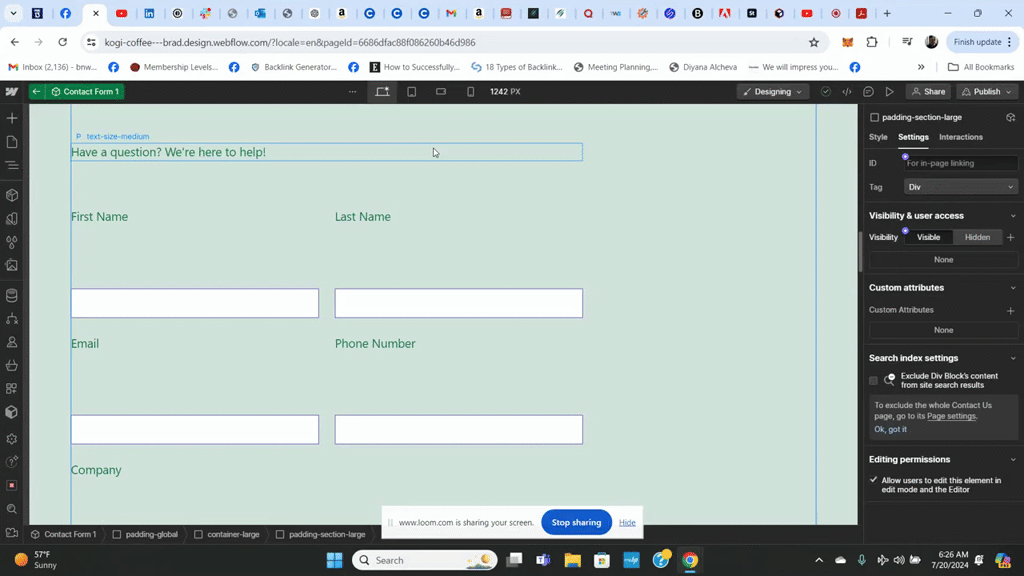
Task: Open the code export icon
Action: click(x=847, y=92)
